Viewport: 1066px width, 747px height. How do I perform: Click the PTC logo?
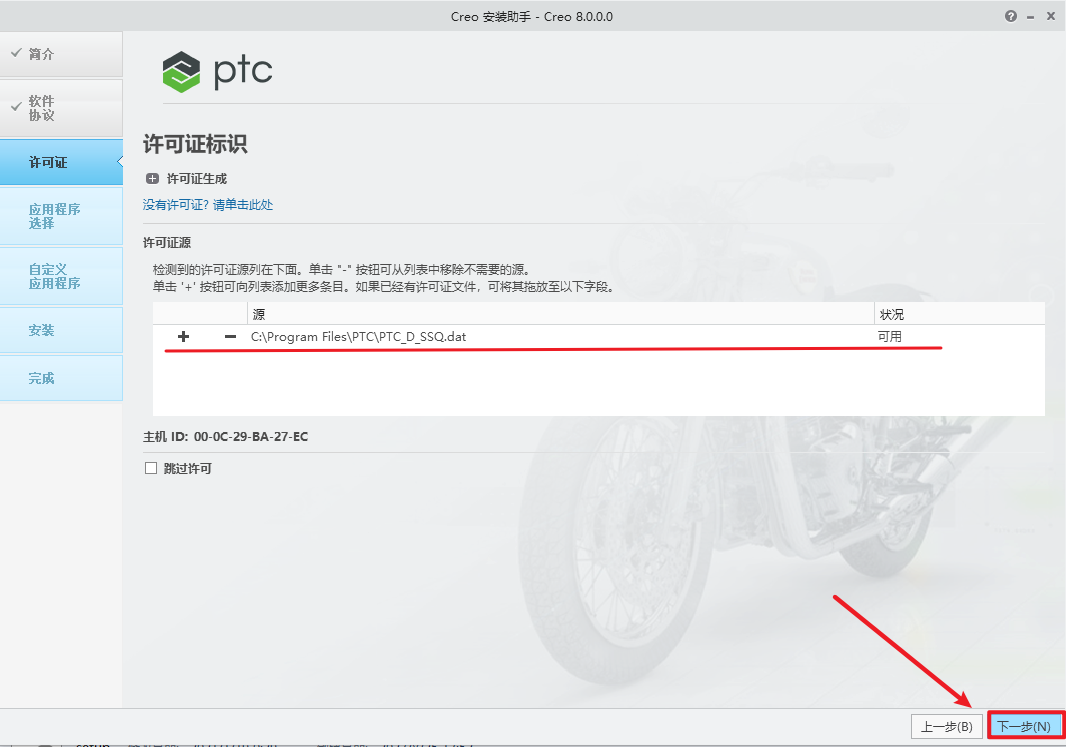point(217,72)
